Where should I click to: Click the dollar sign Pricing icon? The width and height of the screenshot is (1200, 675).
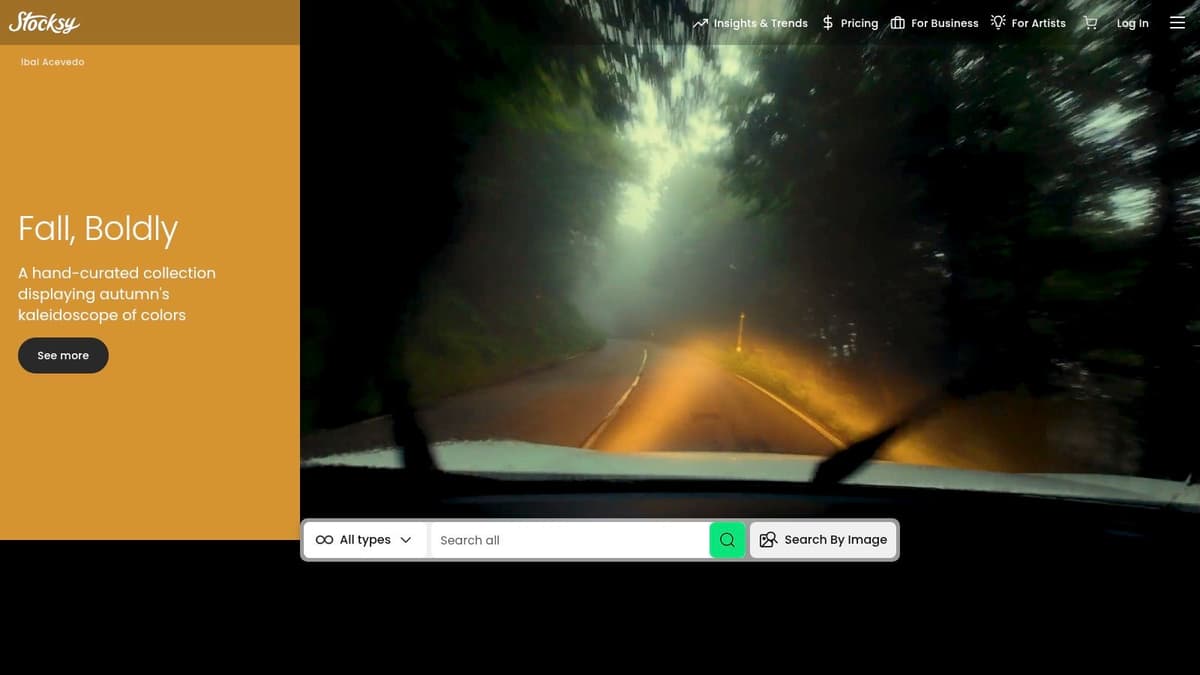(x=827, y=23)
